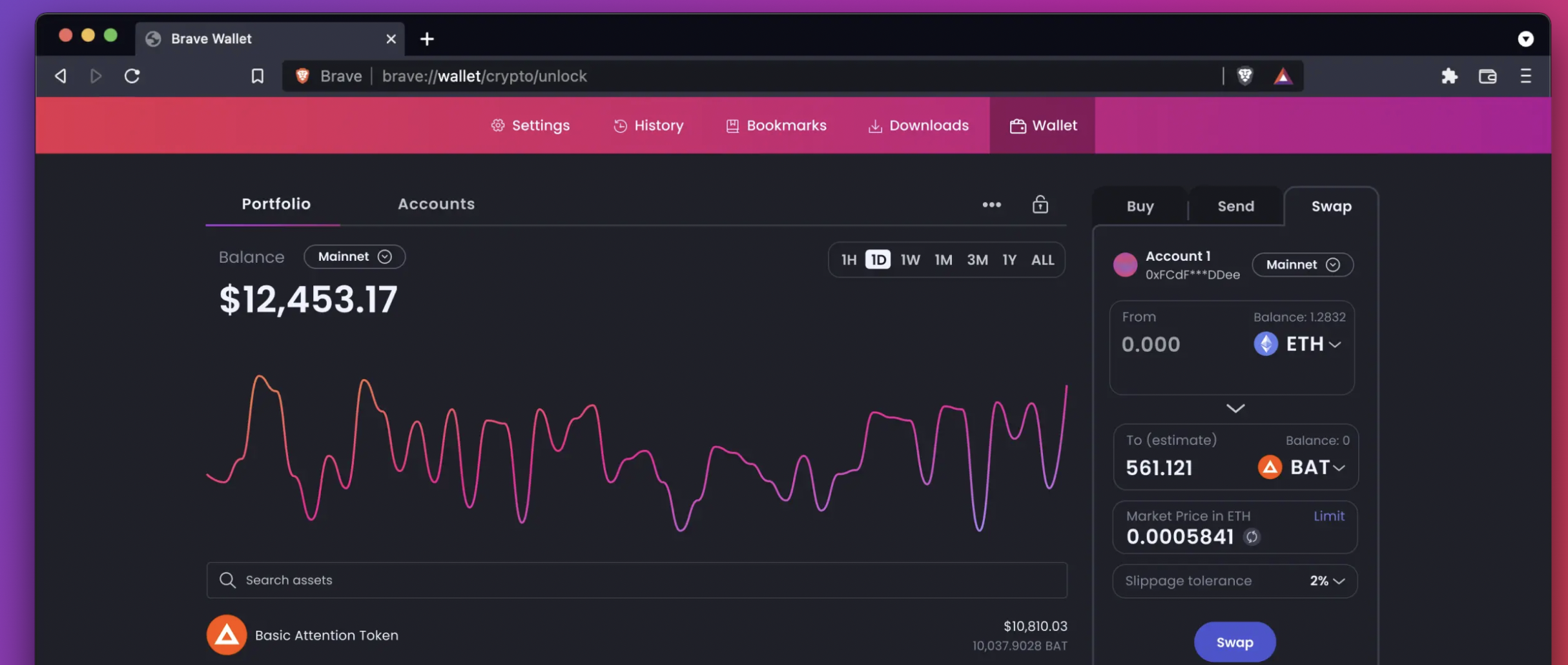Click the address bar URL
Viewport: 1568px width, 665px height.
484,76
